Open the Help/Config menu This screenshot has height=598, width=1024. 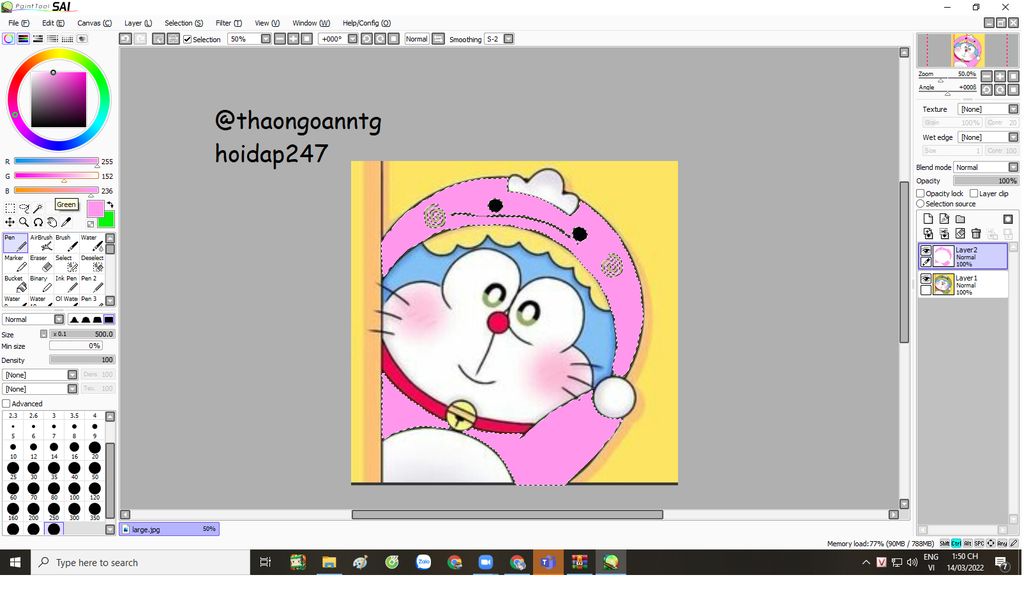click(366, 23)
